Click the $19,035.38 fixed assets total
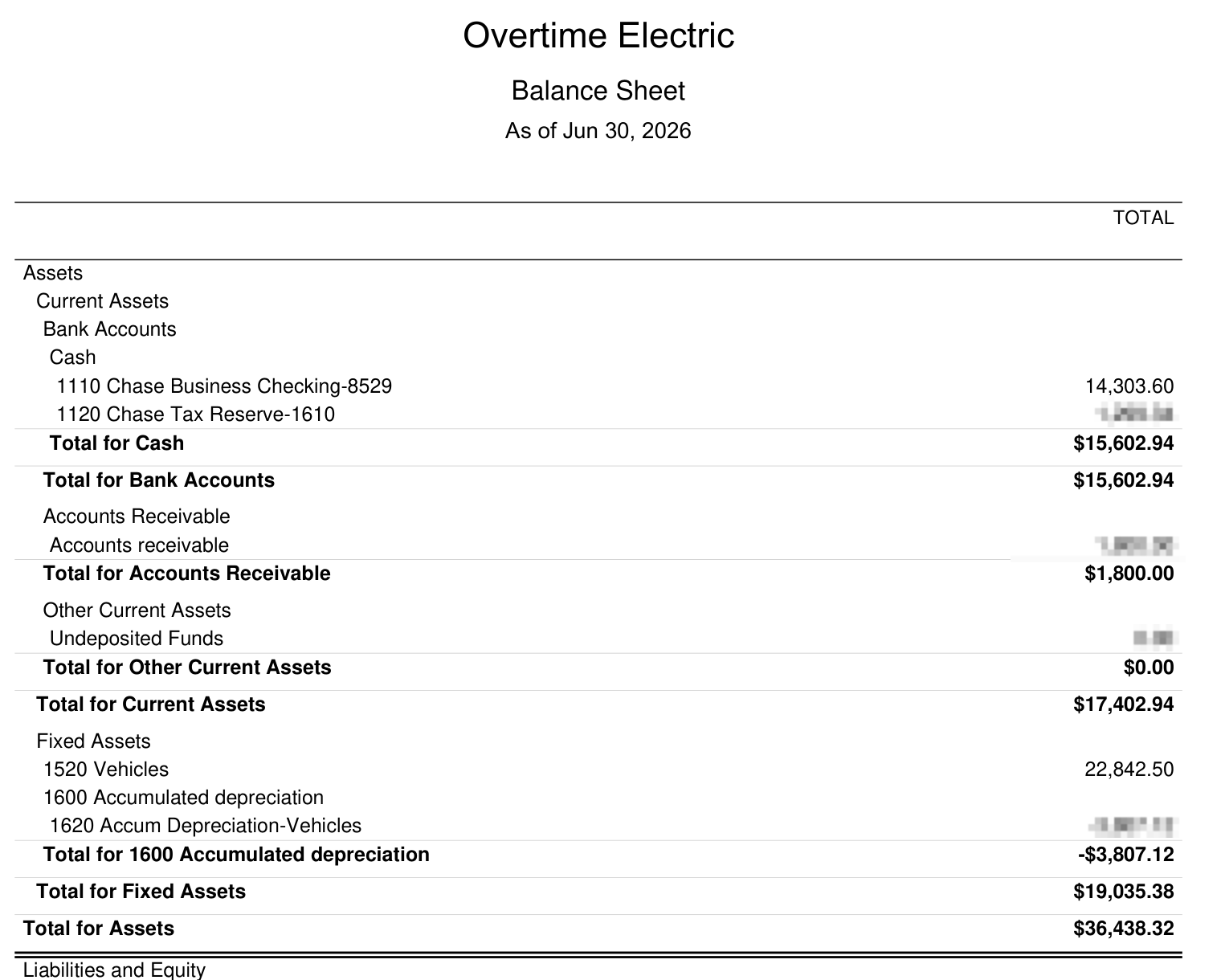Viewport: 1221px width, 980px height. pos(1123,892)
